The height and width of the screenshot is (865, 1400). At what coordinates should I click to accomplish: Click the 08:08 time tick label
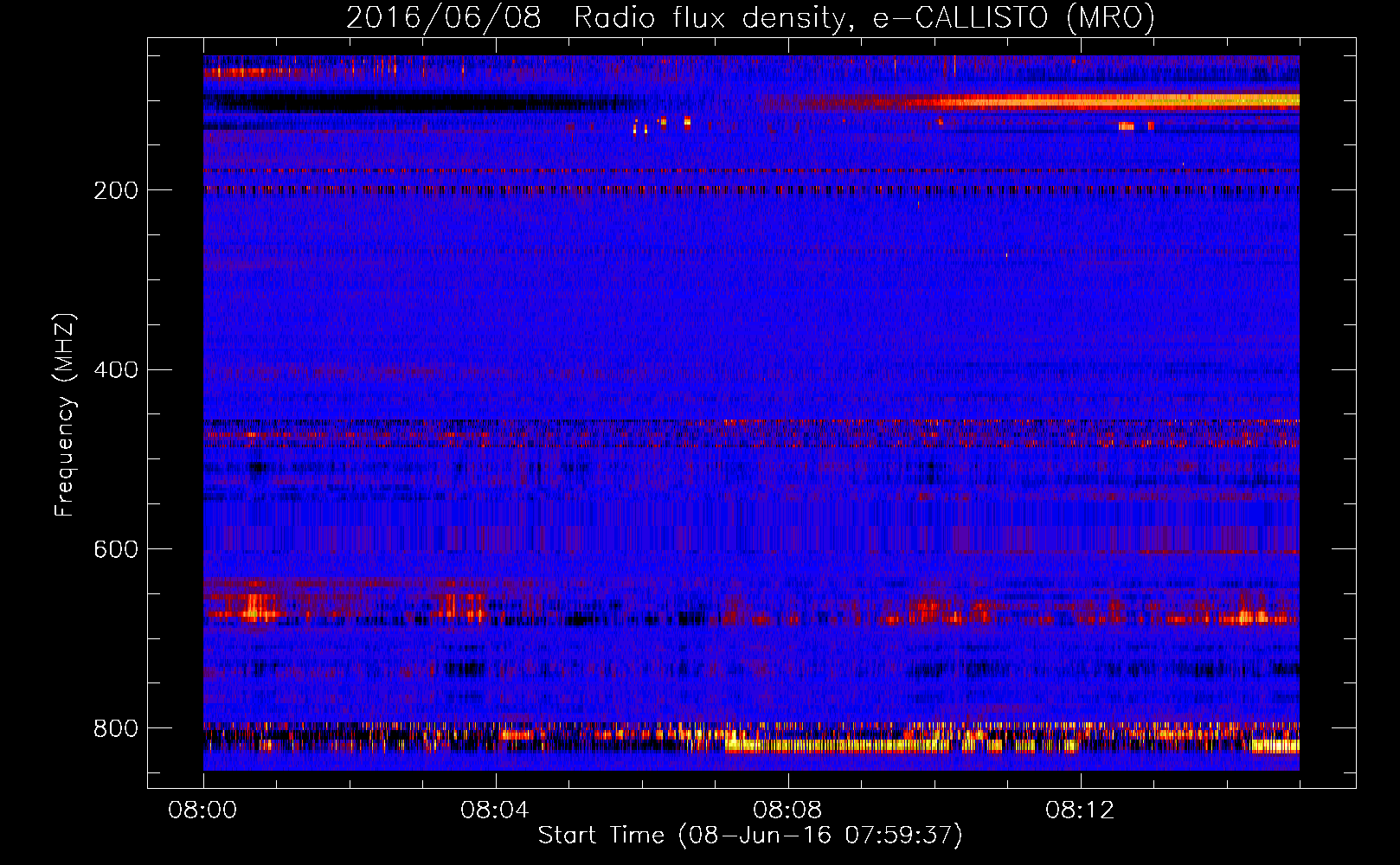pyautogui.click(x=787, y=811)
